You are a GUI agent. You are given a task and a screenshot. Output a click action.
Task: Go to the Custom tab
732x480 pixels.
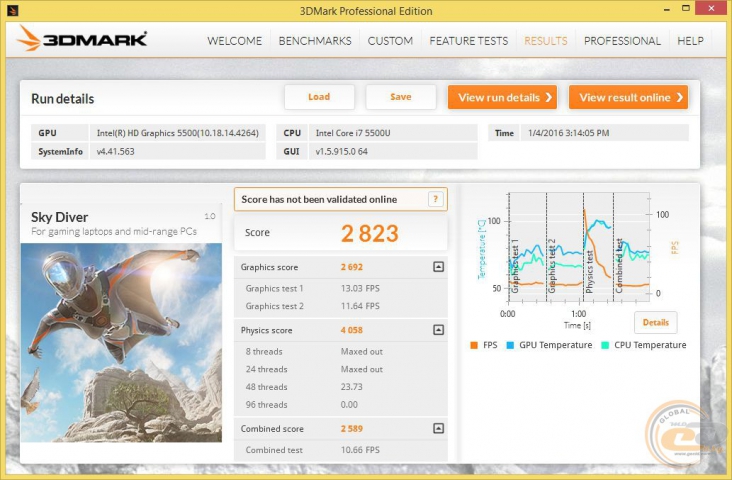(390, 41)
